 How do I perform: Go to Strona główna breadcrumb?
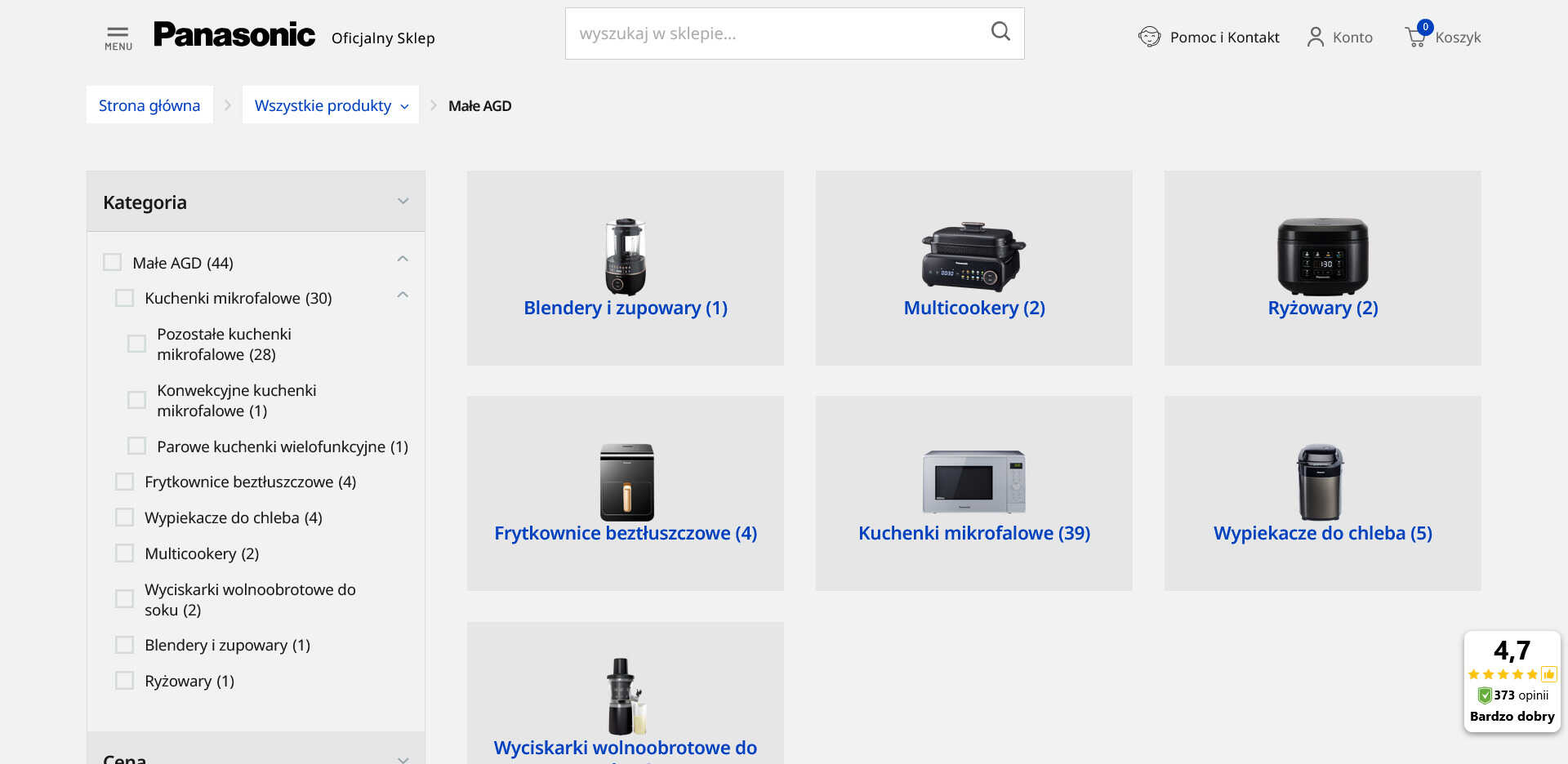(149, 105)
